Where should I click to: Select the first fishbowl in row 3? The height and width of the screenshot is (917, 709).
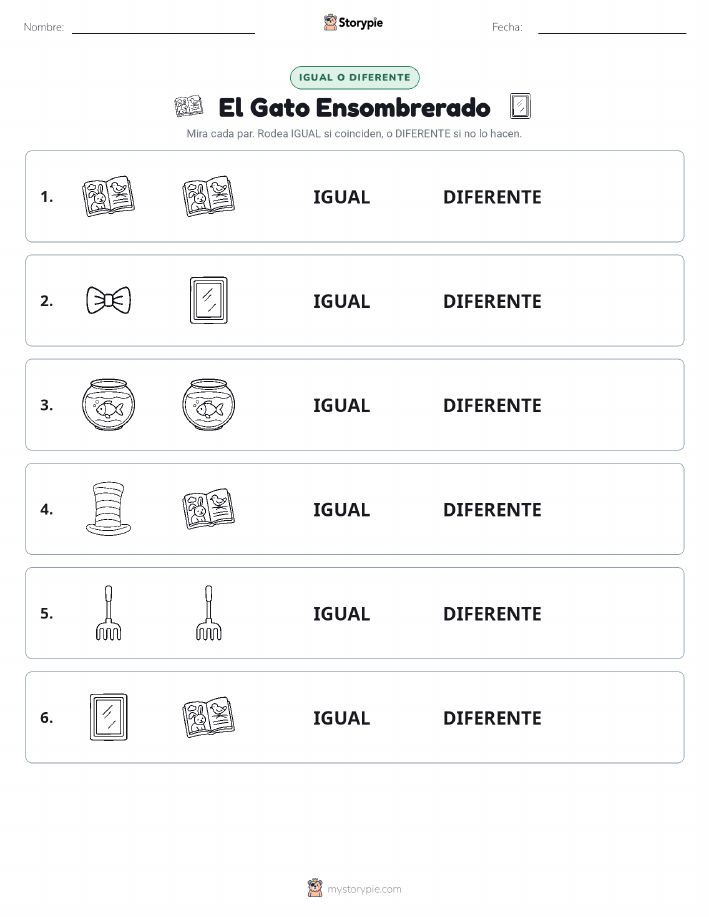pos(108,405)
